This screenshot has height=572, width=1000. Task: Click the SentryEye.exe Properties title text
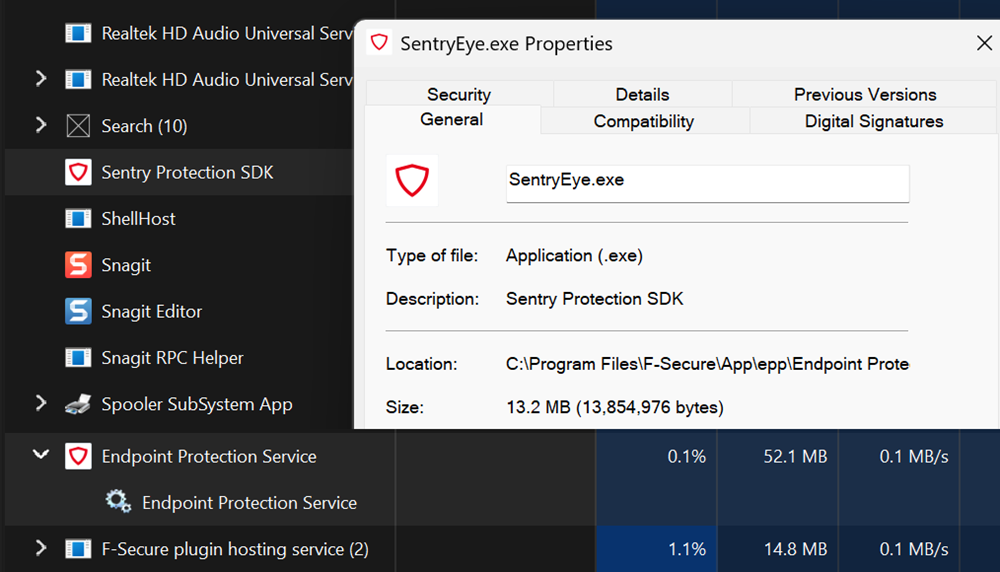[506, 43]
